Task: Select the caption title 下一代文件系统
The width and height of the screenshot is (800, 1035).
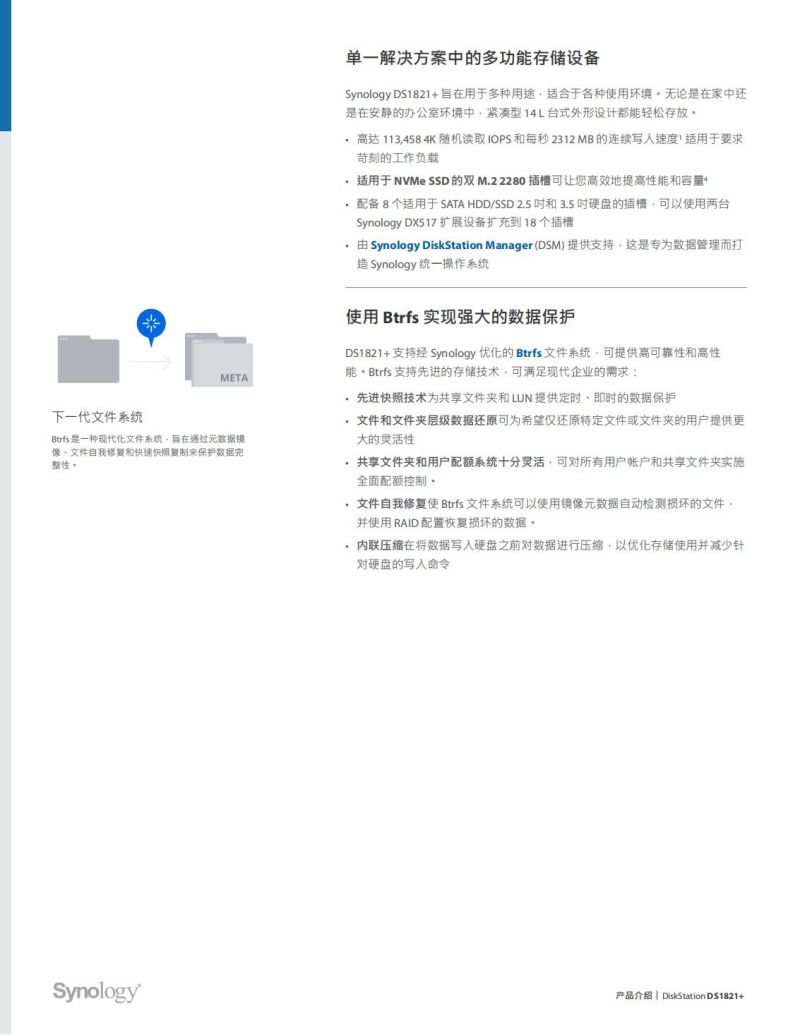Action: (x=97, y=417)
